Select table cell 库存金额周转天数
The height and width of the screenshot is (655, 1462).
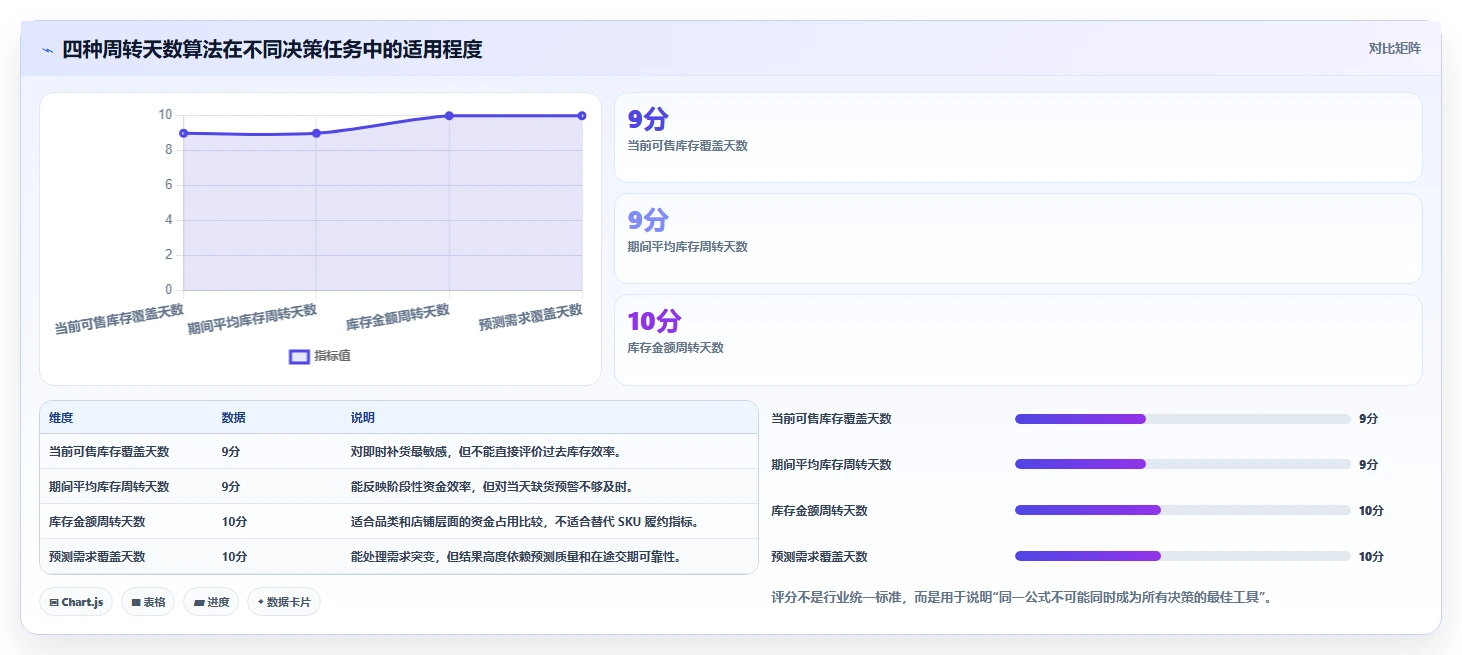coord(97,522)
